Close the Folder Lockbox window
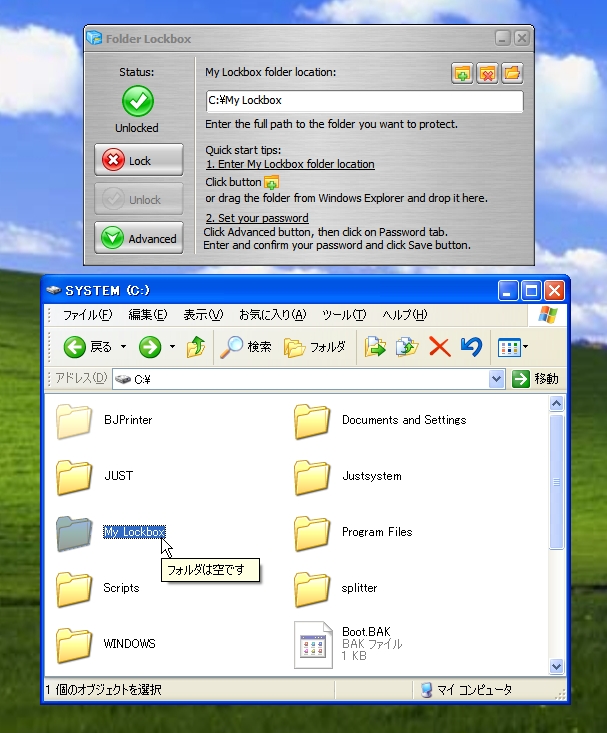This screenshot has width=607, height=733. (x=522, y=38)
